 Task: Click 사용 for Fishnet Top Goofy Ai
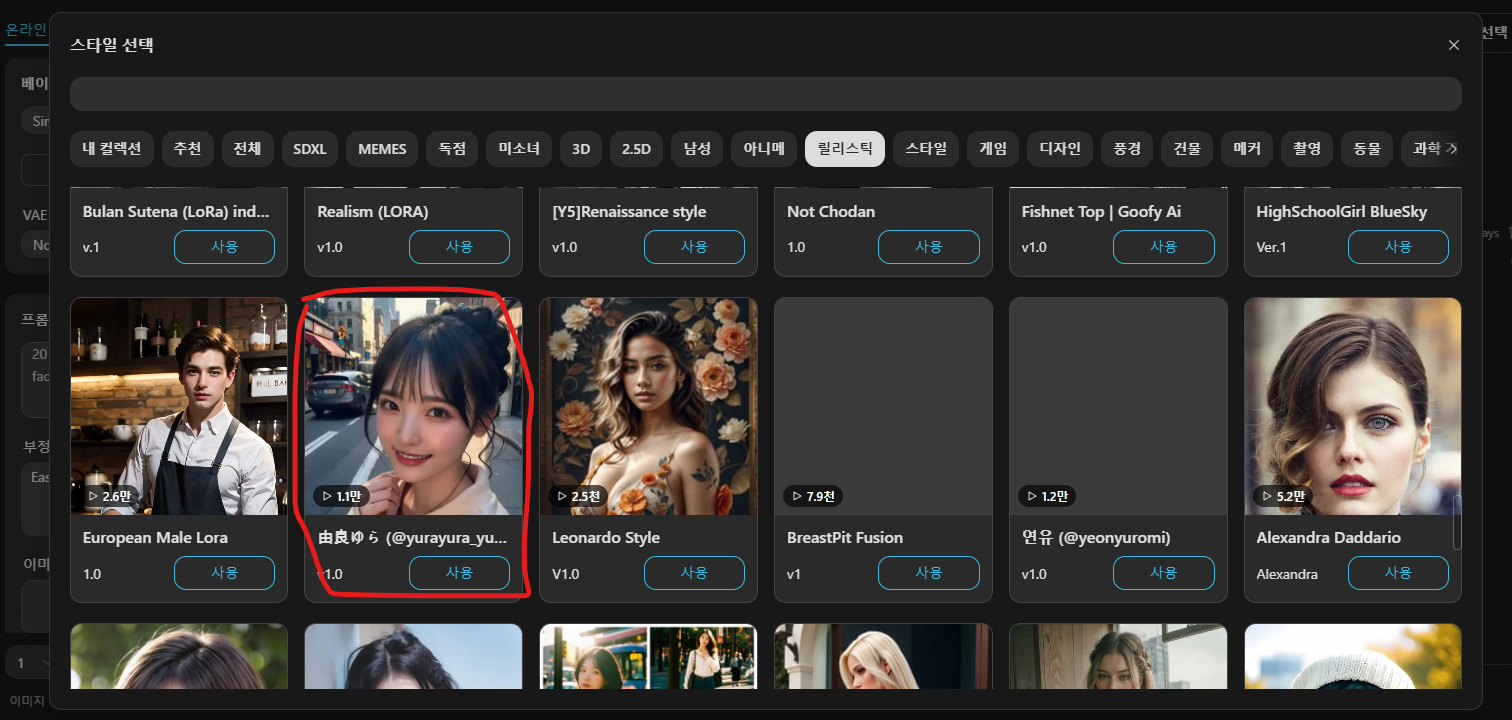pos(1163,247)
